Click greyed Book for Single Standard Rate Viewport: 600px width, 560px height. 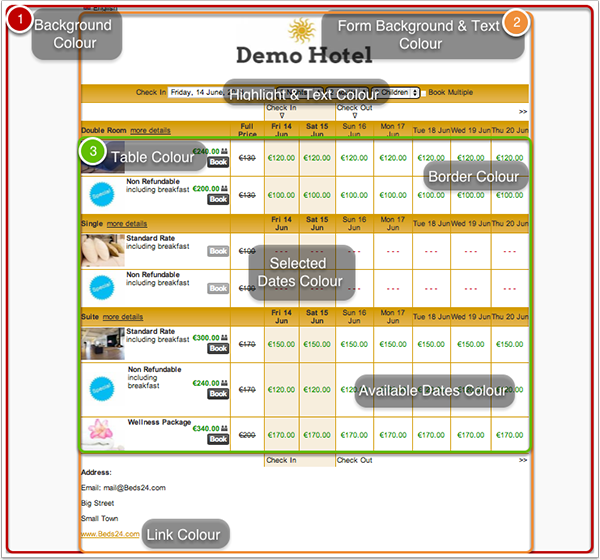click(218, 251)
